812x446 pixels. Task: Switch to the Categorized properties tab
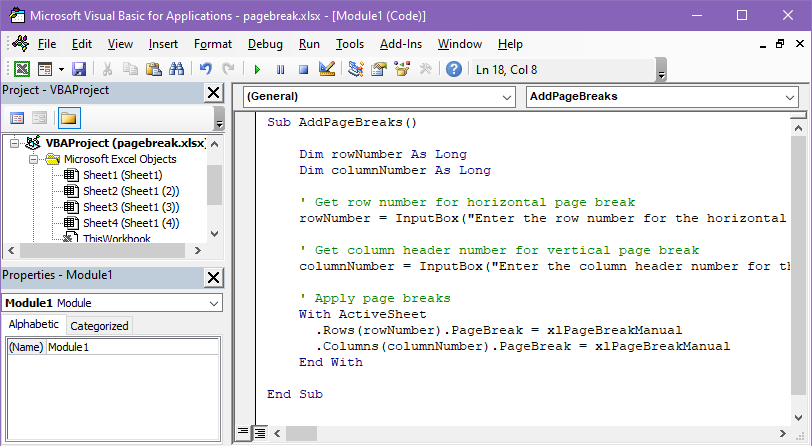(x=99, y=326)
